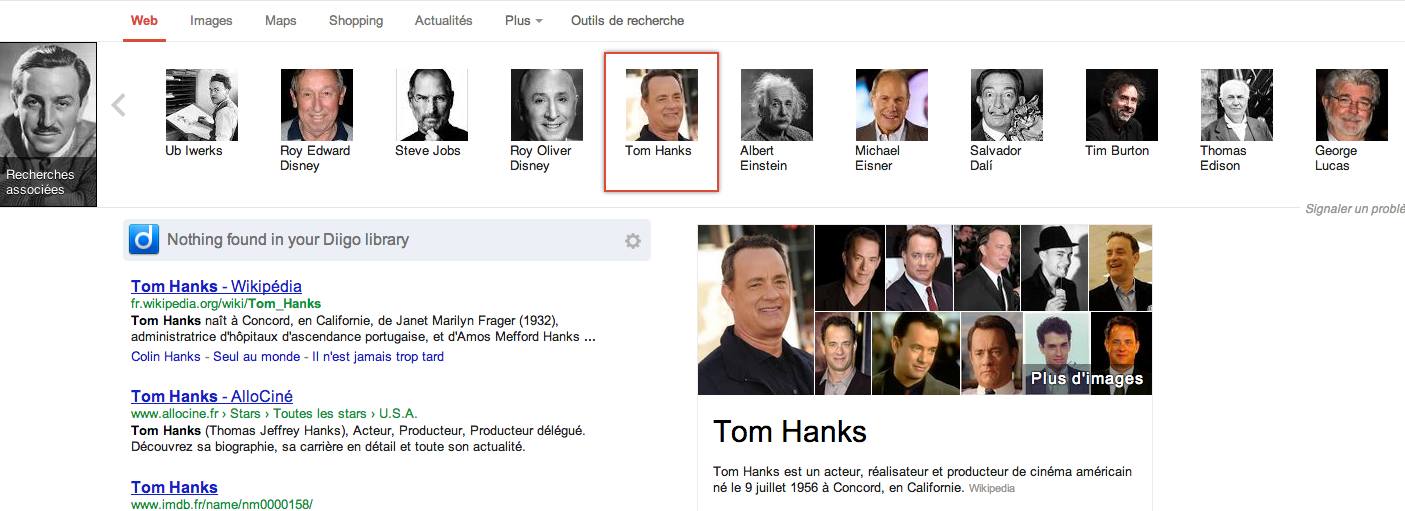The height and width of the screenshot is (511, 1405).
Task: Click the Albert Einstein name label
Action: pos(764,158)
